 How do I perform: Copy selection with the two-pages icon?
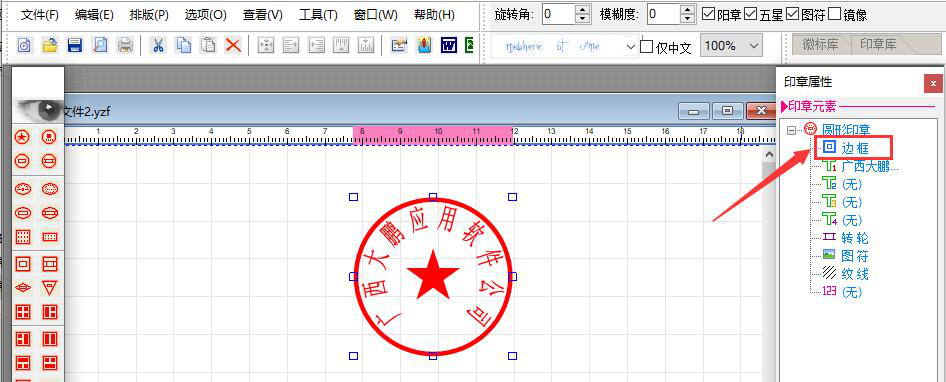183,45
